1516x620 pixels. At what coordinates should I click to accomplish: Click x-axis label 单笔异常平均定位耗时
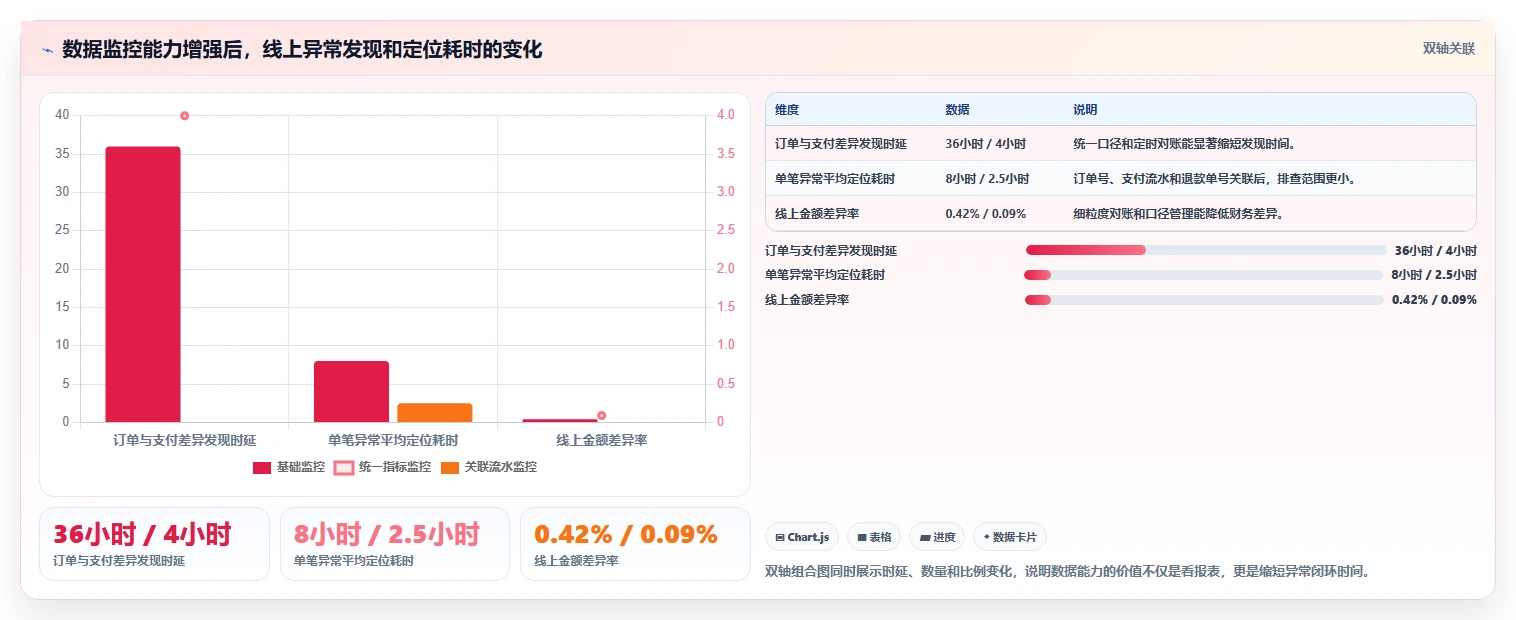pos(393,440)
